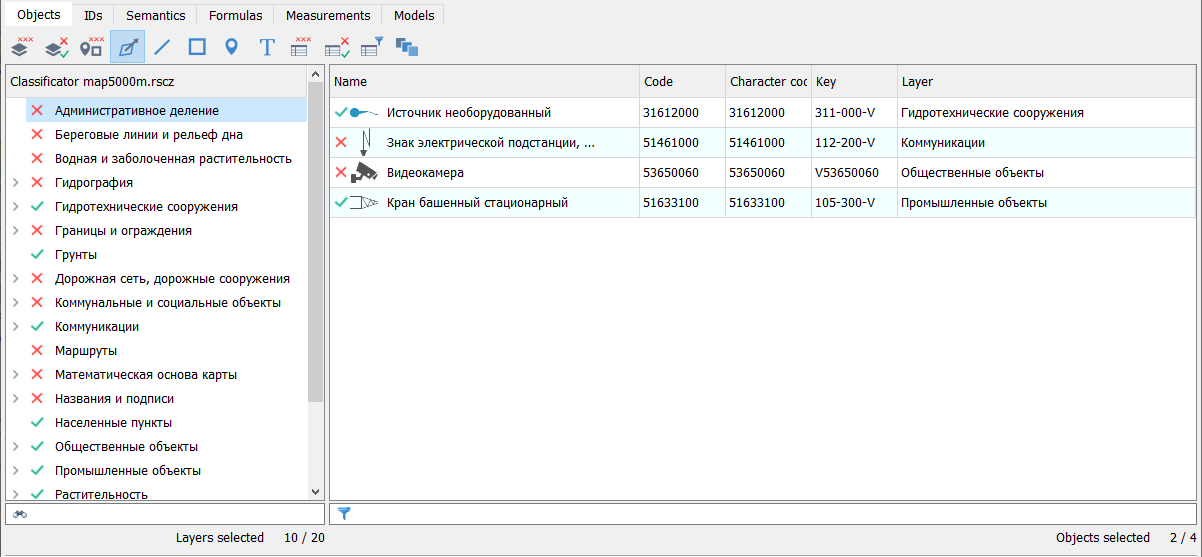1202x557 pixels.
Task: Toggle the red X on Видеокамера row
Action: (341, 173)
